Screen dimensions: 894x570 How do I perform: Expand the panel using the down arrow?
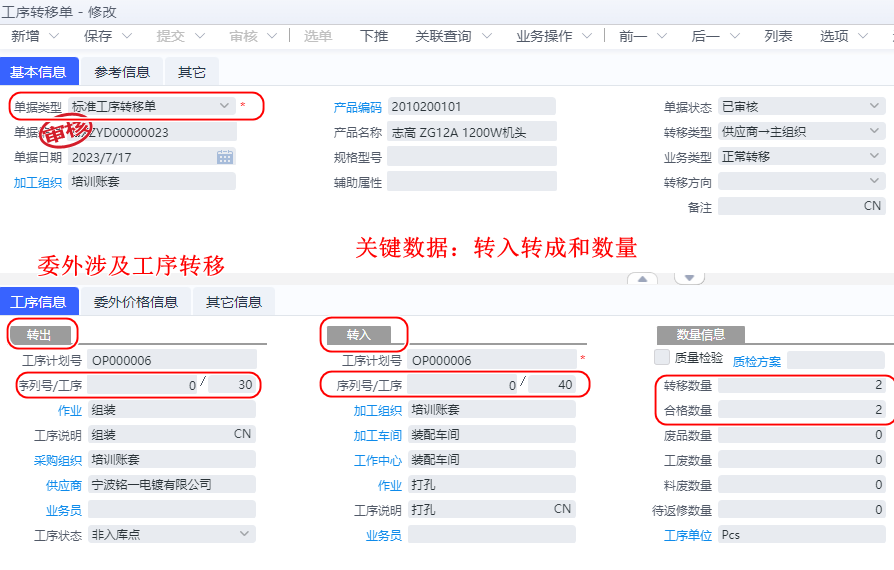(690, 277)
